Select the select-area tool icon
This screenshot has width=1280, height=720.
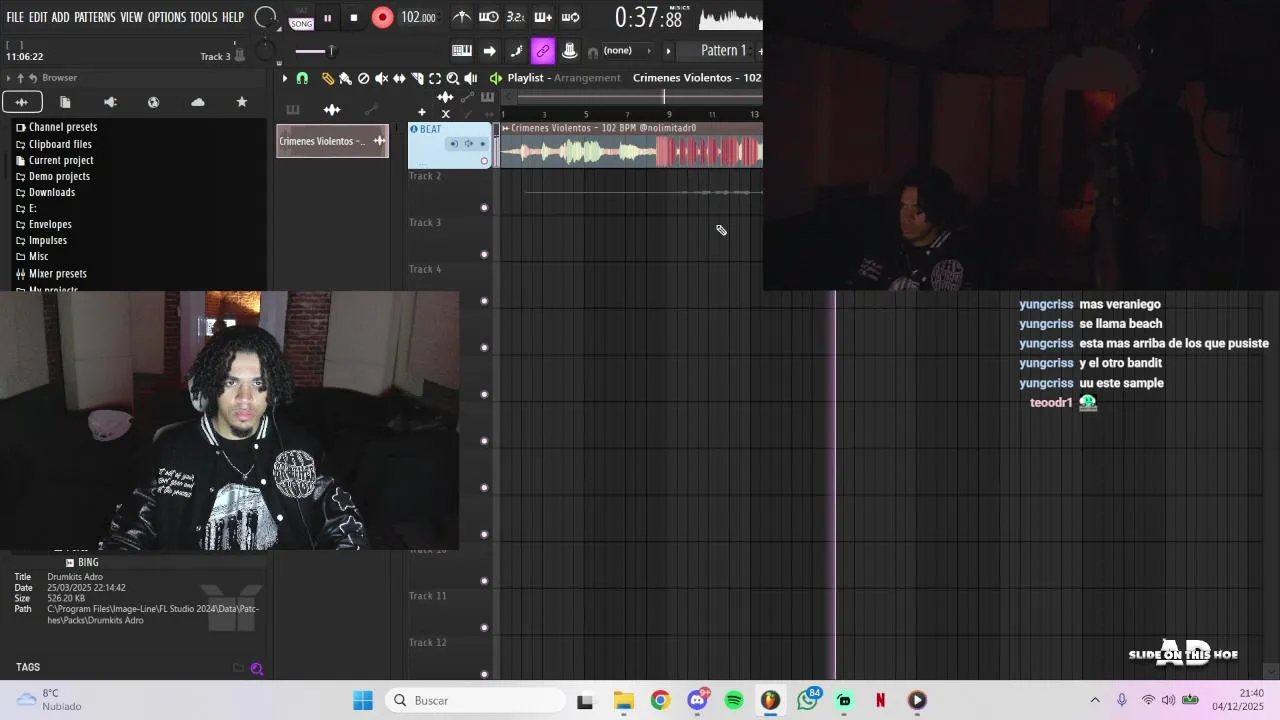coord(435,78)
